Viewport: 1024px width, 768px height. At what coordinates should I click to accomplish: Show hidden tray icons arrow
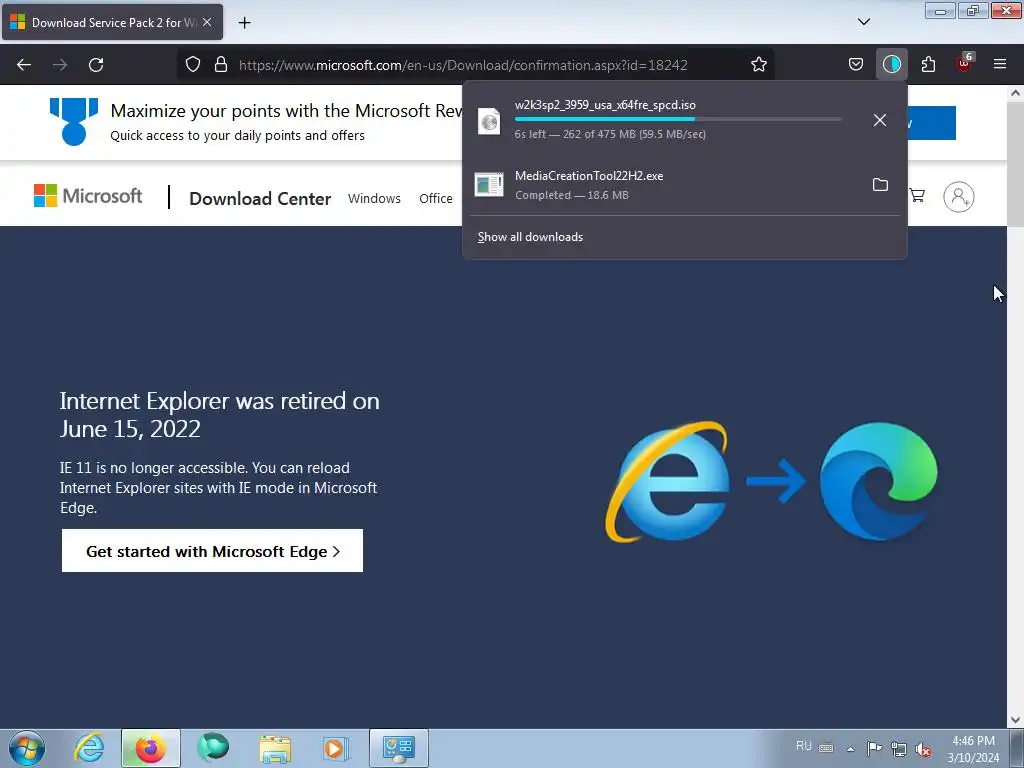point(850,749)
